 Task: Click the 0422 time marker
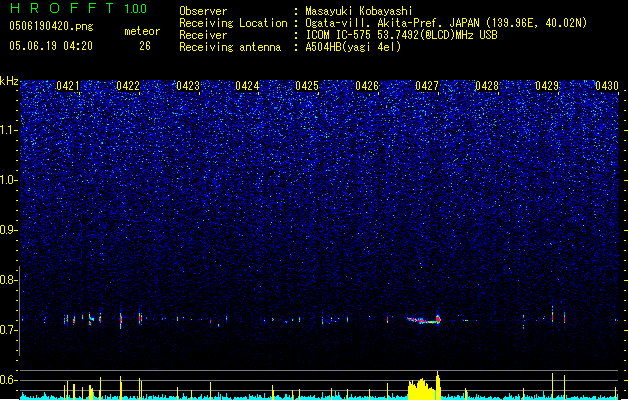[x=128, y=86]
